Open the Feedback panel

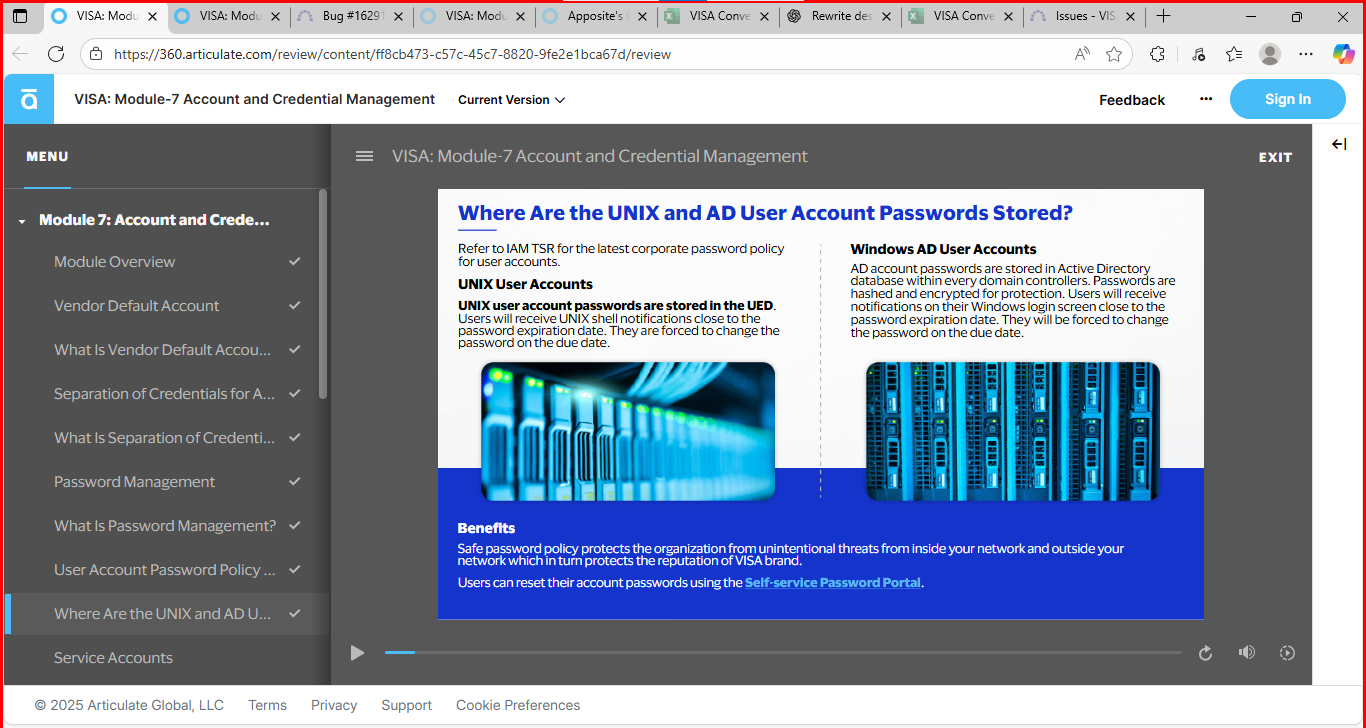1132,100
